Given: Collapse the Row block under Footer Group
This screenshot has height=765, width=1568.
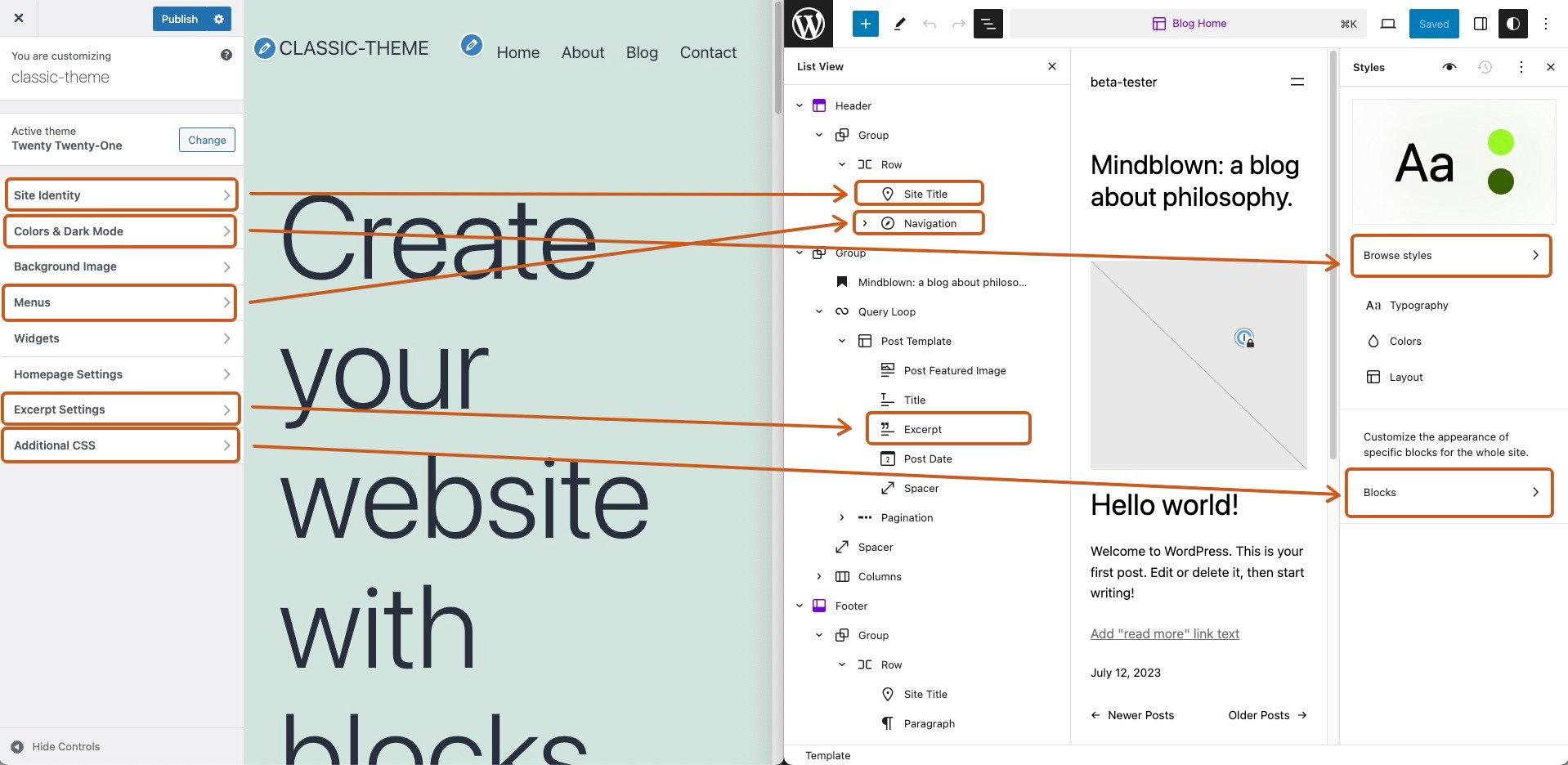Looking at the screenshot, I should (842, 664).
